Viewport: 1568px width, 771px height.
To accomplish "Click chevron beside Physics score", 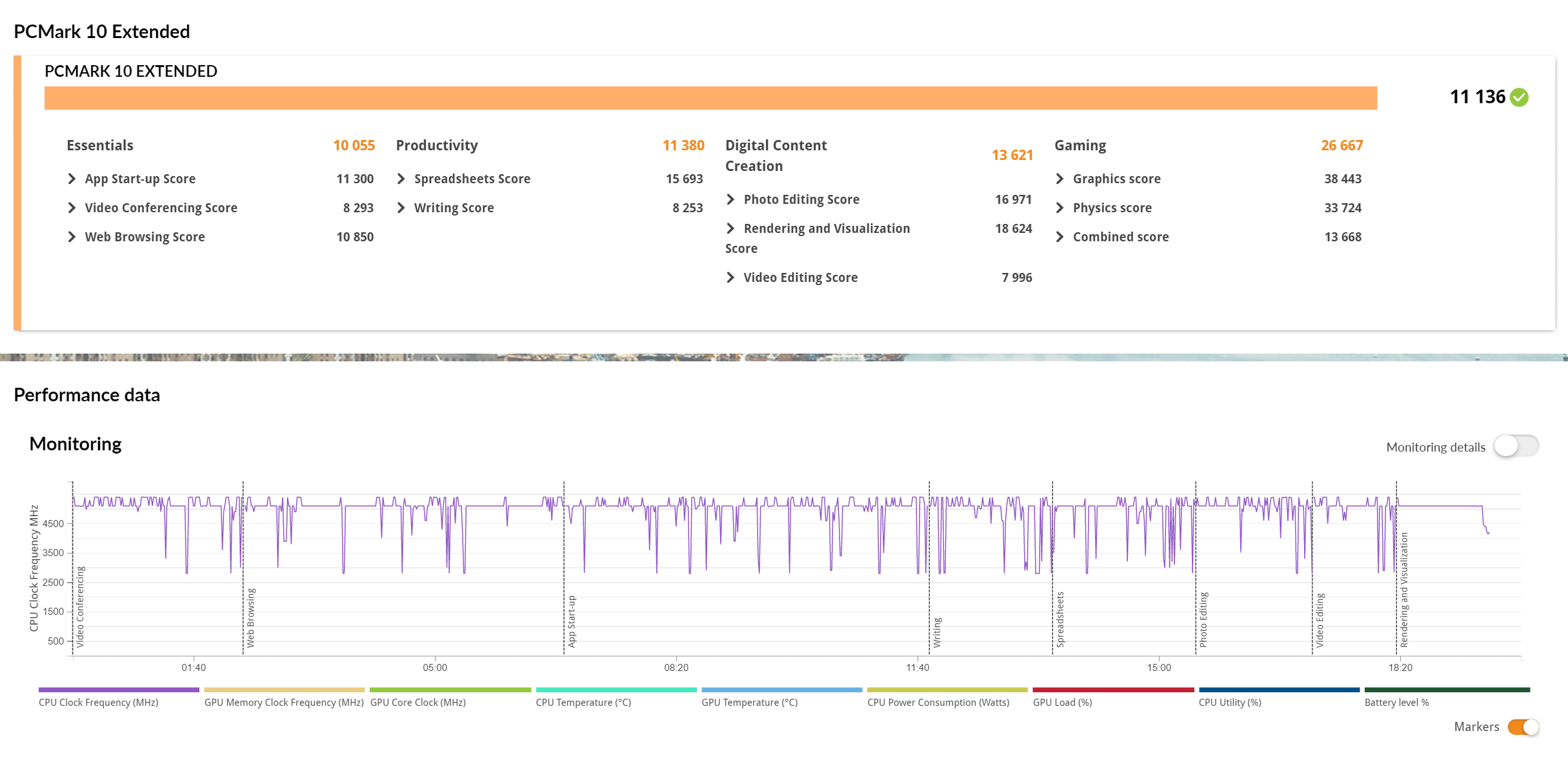I will pyautogui.click(x=1060, y=208).
